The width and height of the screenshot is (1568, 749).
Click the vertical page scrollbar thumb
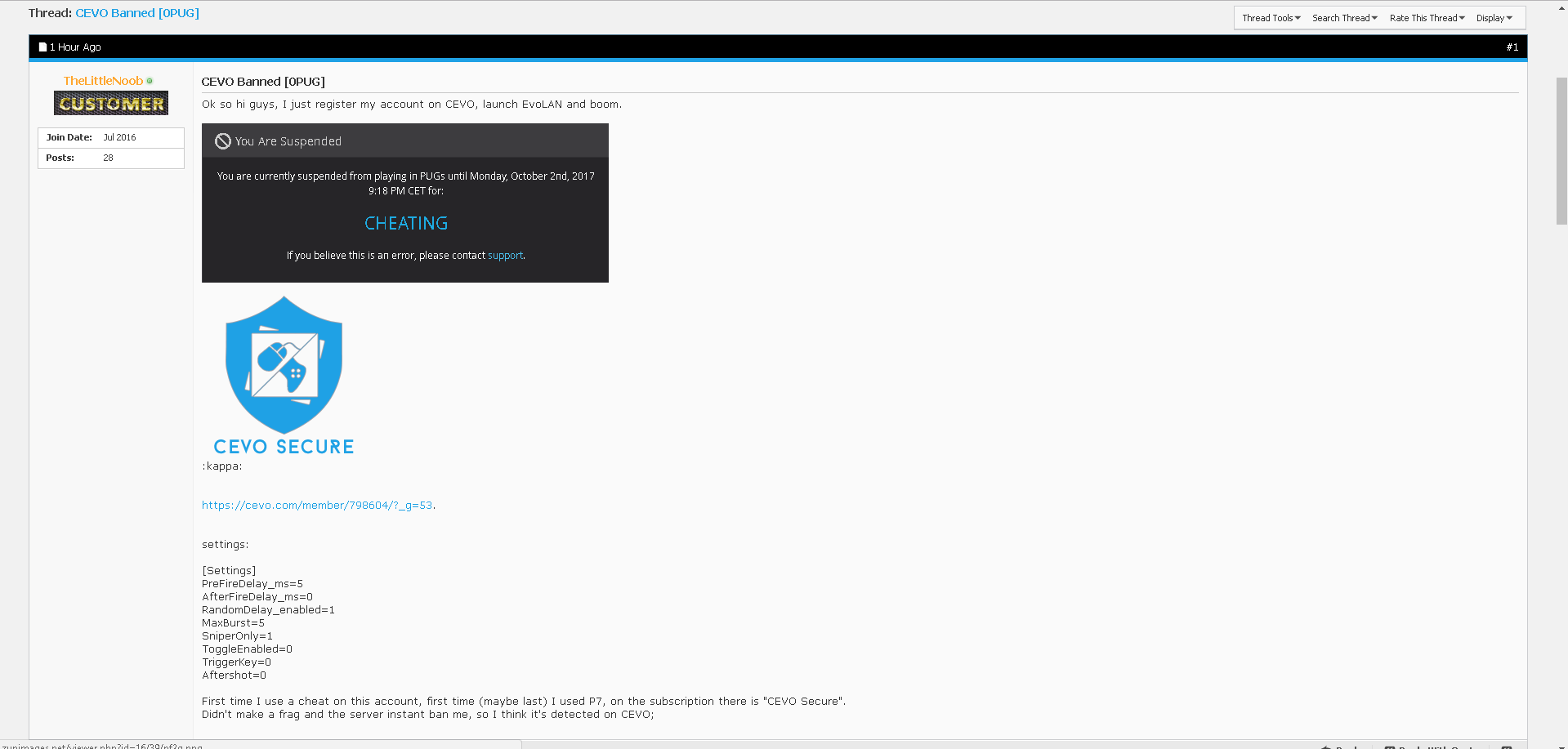1561,151
